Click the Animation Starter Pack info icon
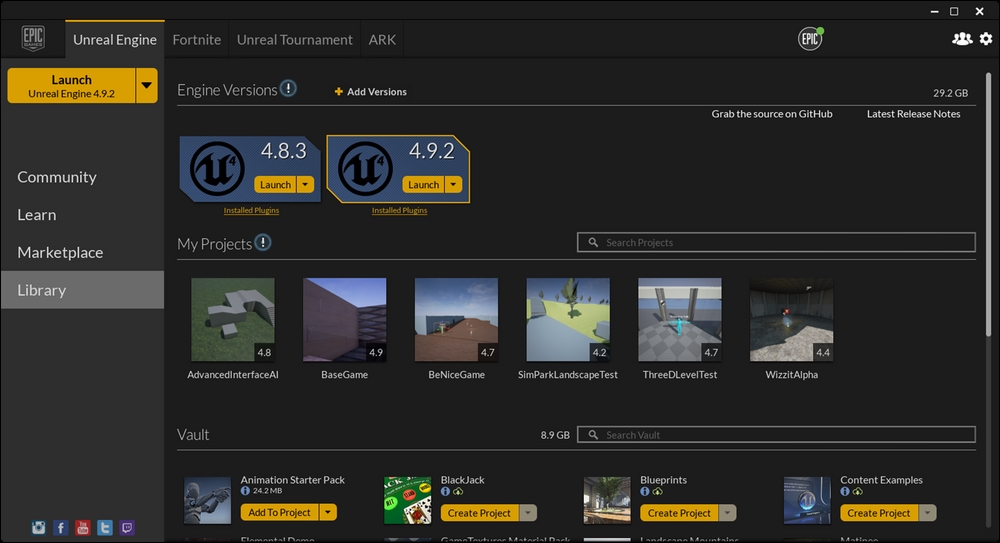 [245, 491]
